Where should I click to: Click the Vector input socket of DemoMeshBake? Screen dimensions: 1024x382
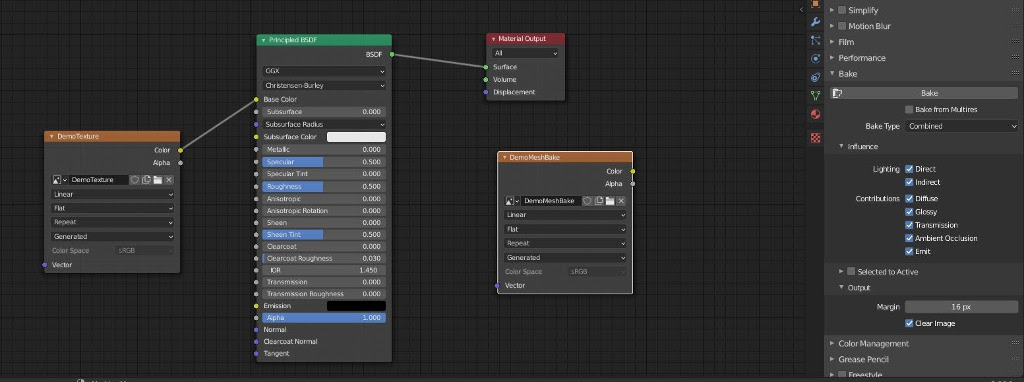(497, 285)
